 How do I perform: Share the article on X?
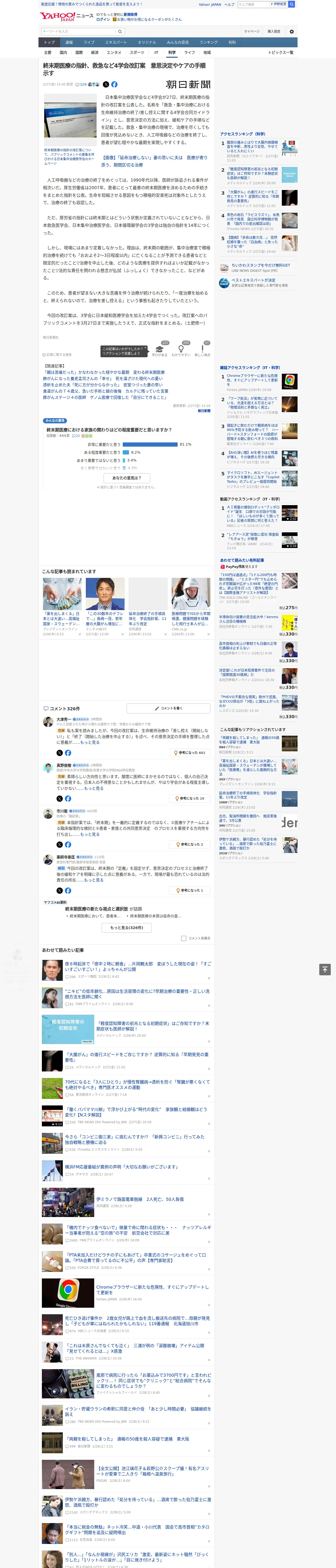(106, 85)
